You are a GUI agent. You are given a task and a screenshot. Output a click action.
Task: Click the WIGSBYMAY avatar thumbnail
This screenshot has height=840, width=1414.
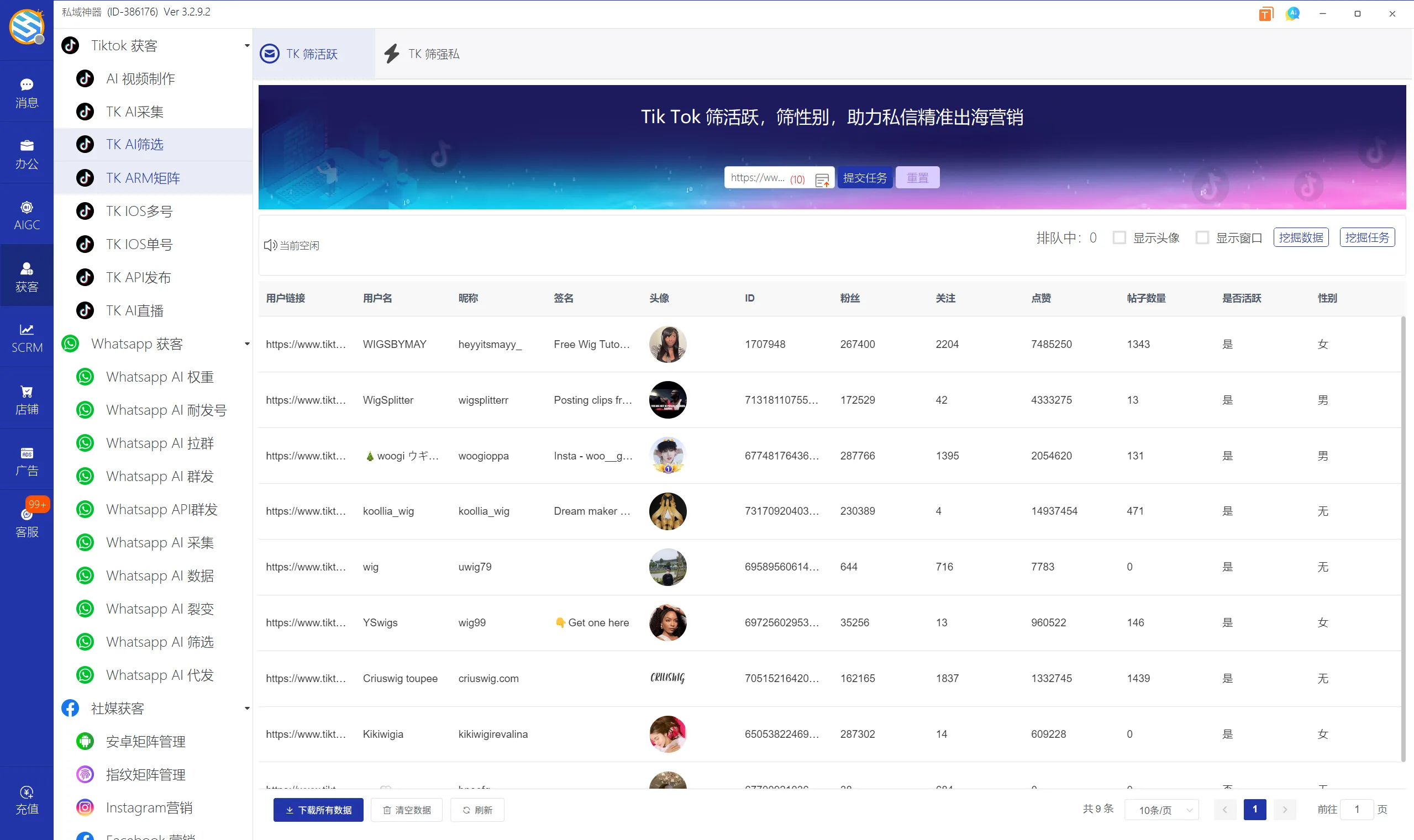pos(667,344)
